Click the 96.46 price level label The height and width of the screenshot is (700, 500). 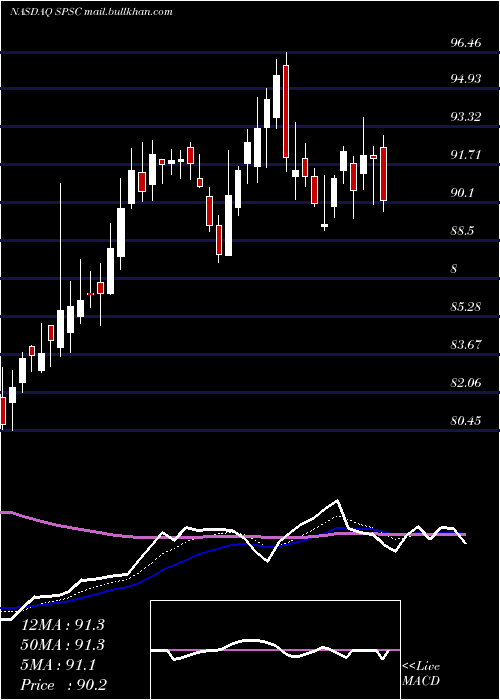(x=466, y=43)
